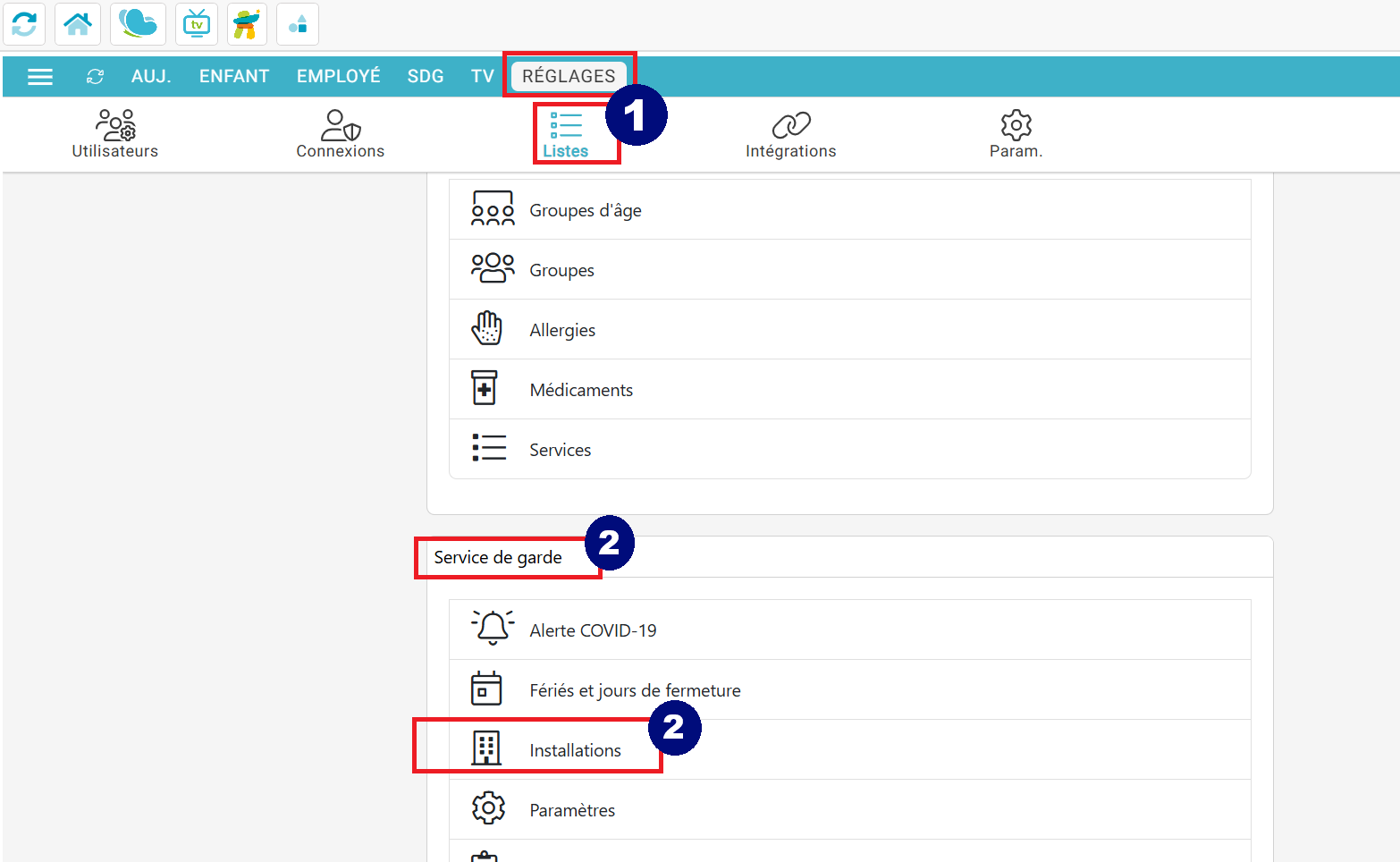Click the blue shapes icon in top toolbar

[298, 24]
